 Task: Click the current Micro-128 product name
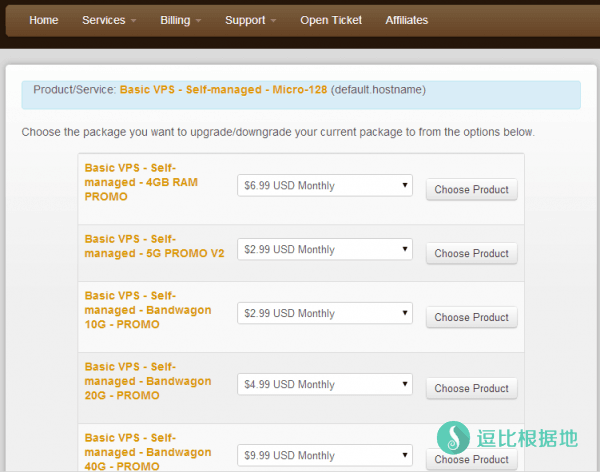(223, 90)
